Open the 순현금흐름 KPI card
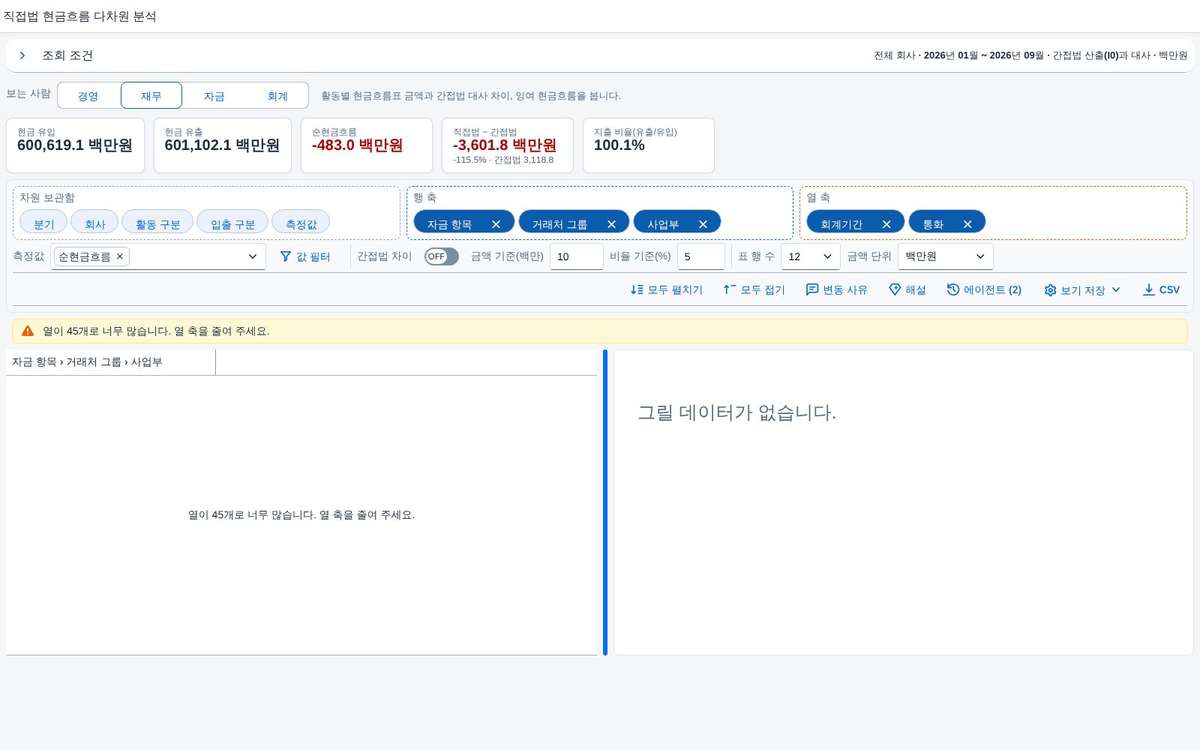Viewport: 1200px width, 750px height. coord(366,145)
